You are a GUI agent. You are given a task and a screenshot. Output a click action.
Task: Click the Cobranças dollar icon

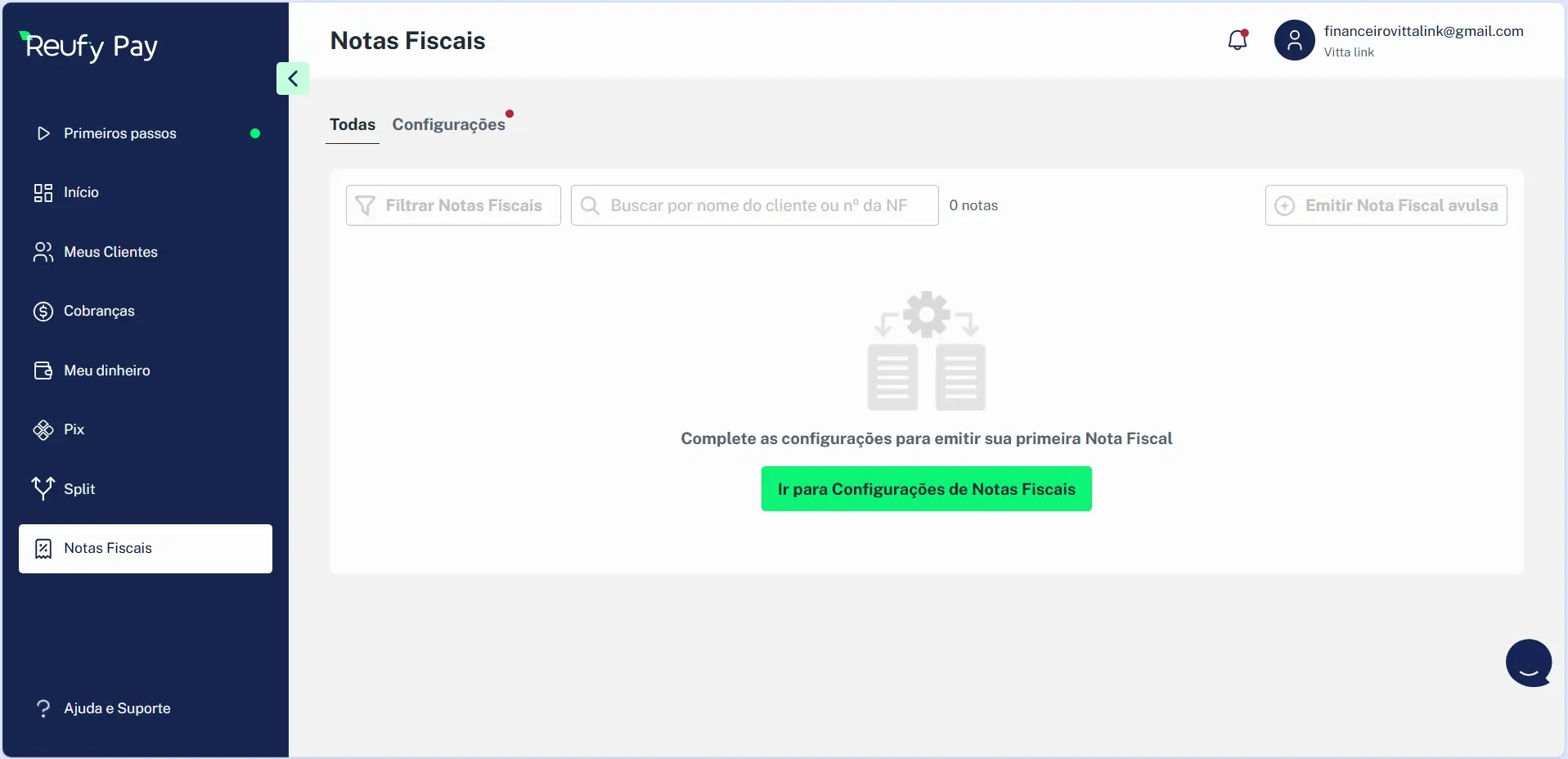click(x=43, y=312)
